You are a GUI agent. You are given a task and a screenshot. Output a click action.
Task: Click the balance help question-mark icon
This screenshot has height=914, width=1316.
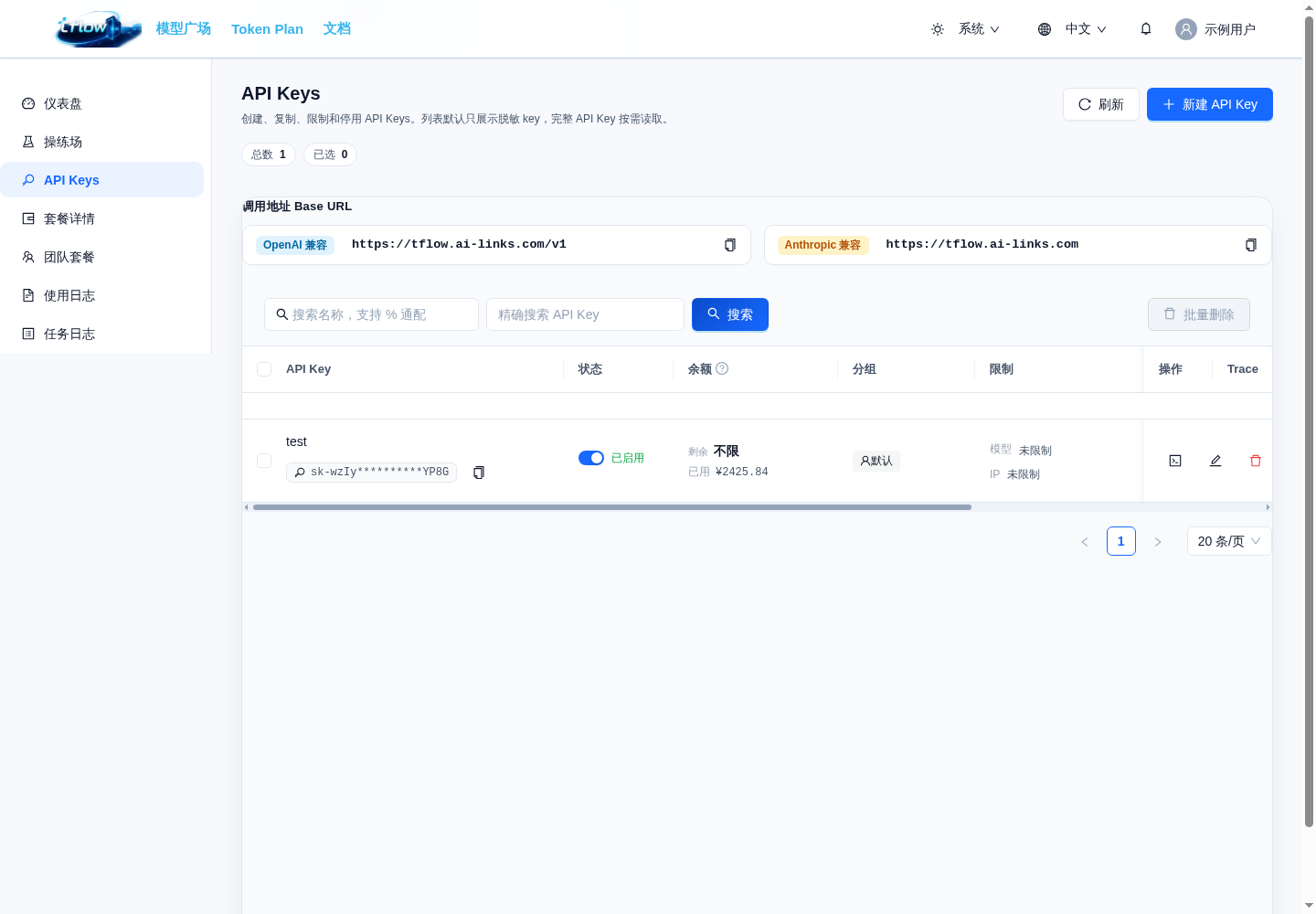tap(722, 368)
